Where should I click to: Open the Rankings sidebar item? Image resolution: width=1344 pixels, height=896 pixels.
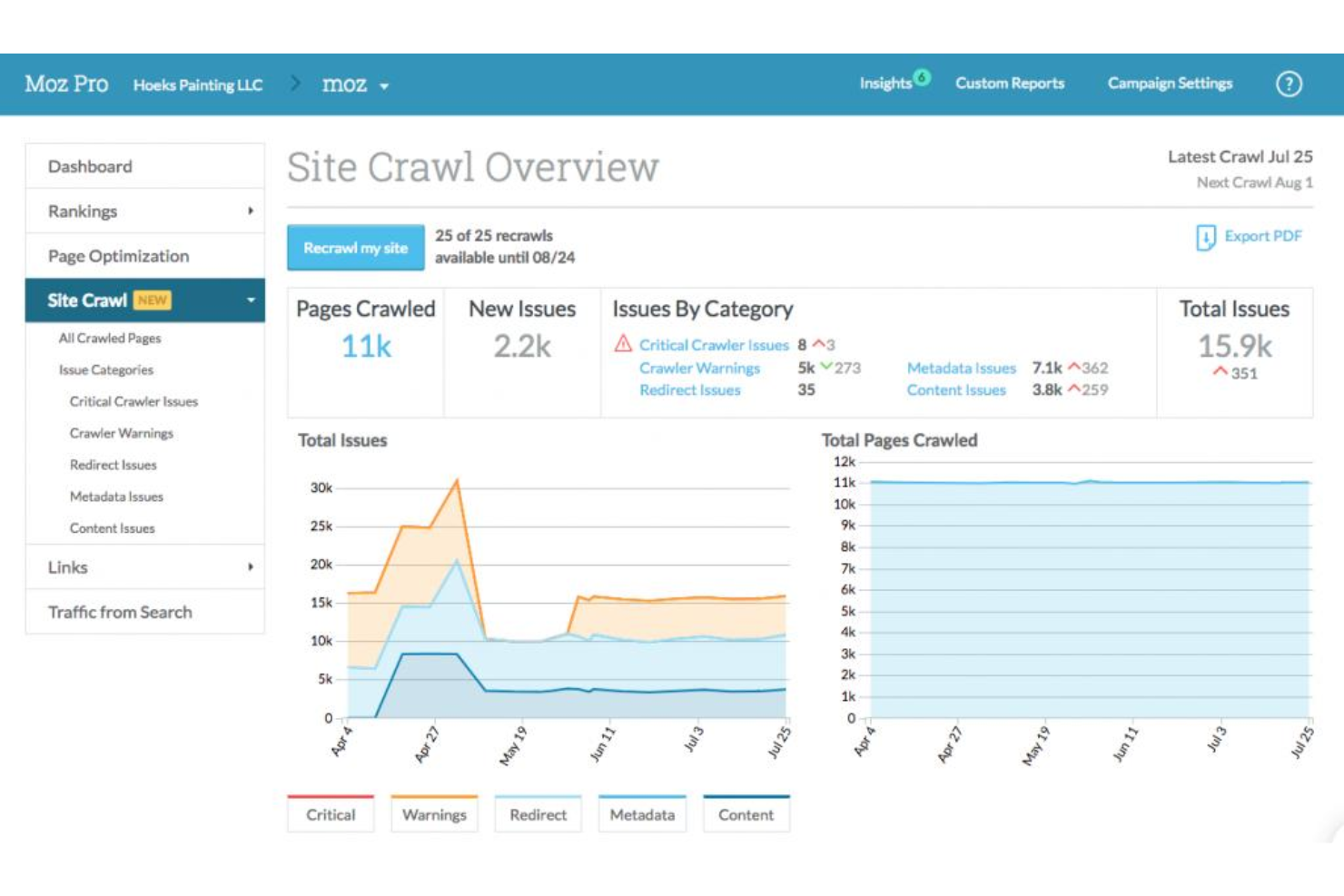[x=145, y=211]
